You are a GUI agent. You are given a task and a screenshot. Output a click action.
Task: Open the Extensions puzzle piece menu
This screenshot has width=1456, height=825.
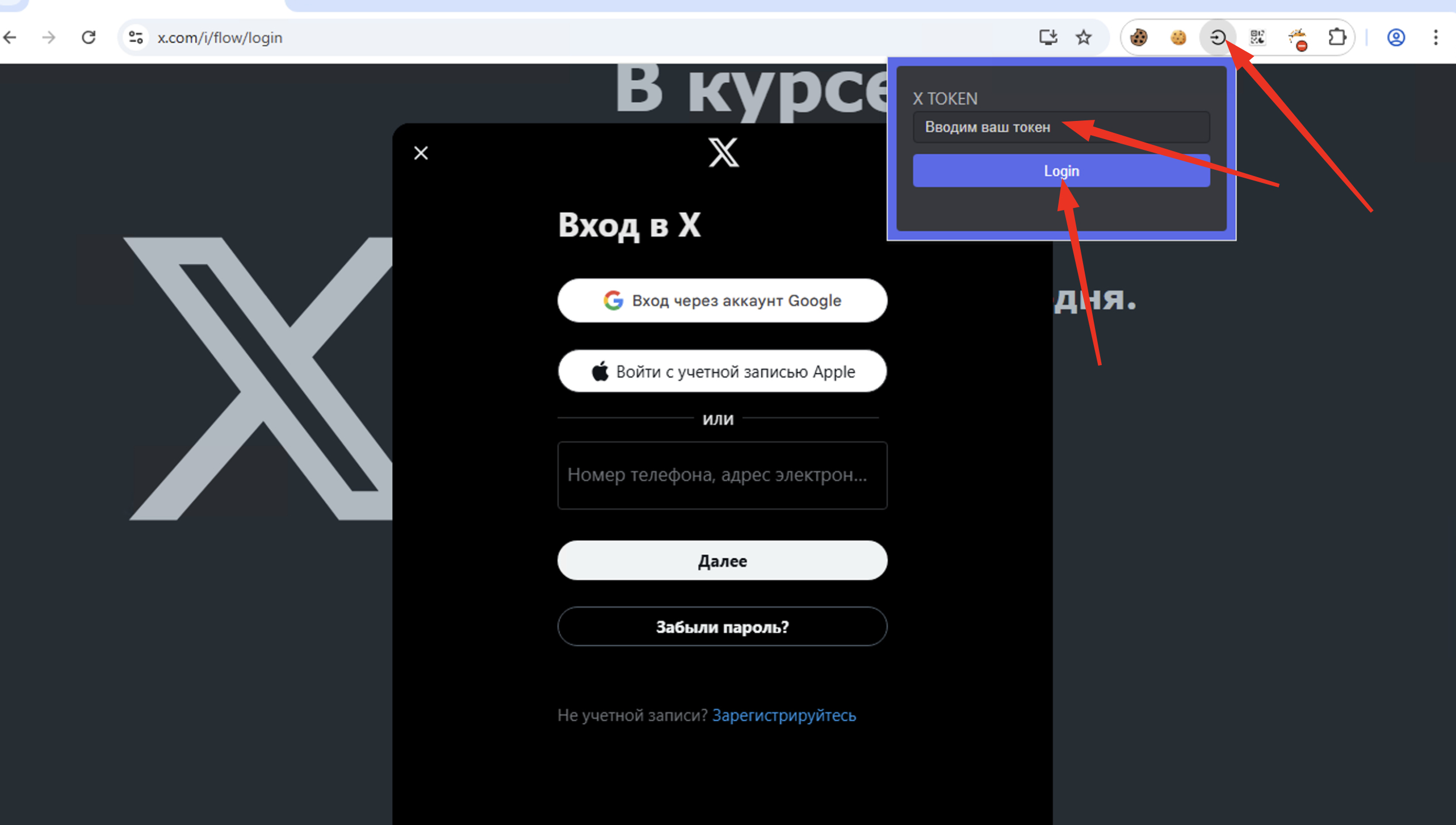(x=1337, y=37)
